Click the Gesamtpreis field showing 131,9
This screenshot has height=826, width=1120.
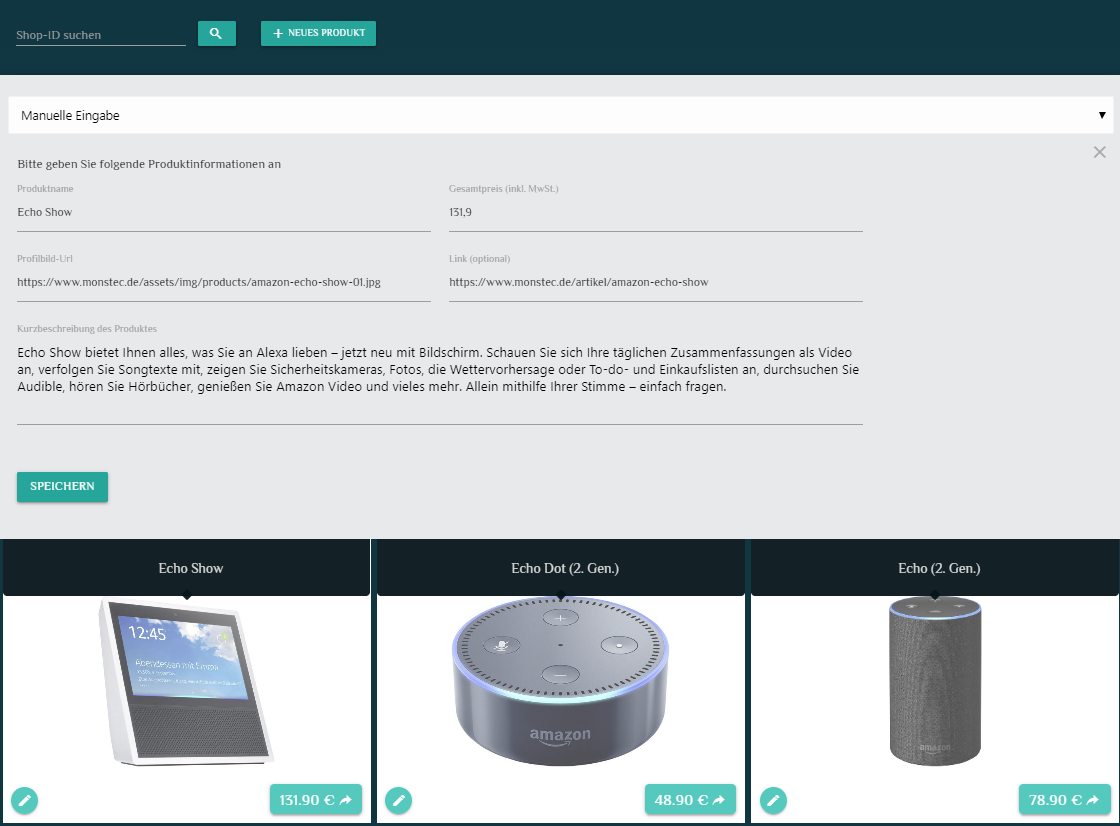pos(656,213)
